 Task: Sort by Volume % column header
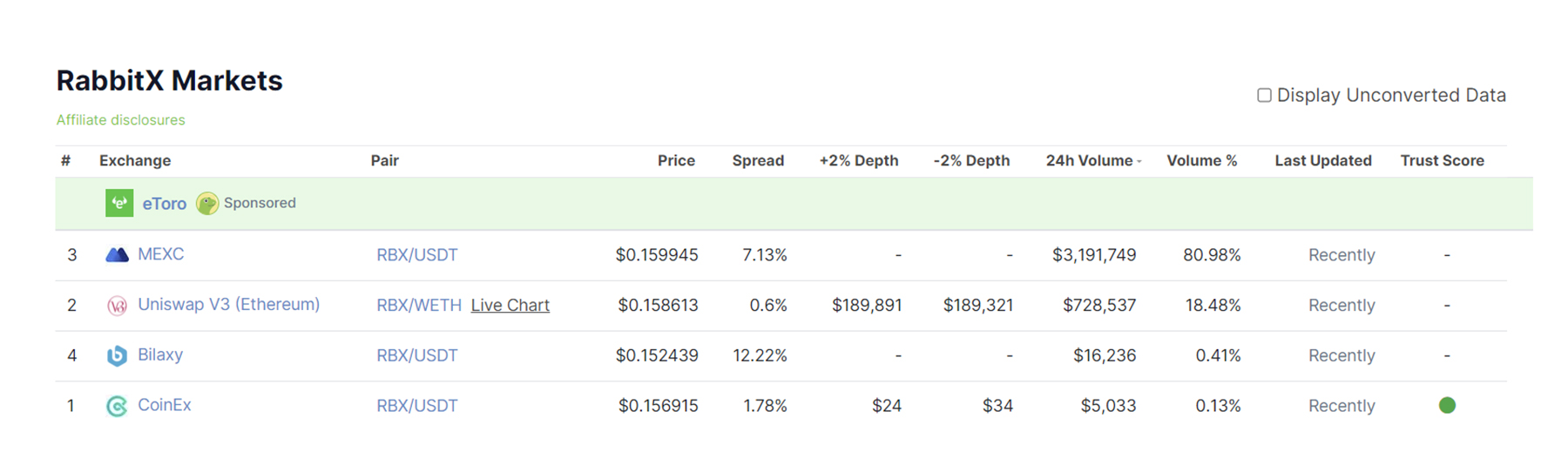[1201, 160]
